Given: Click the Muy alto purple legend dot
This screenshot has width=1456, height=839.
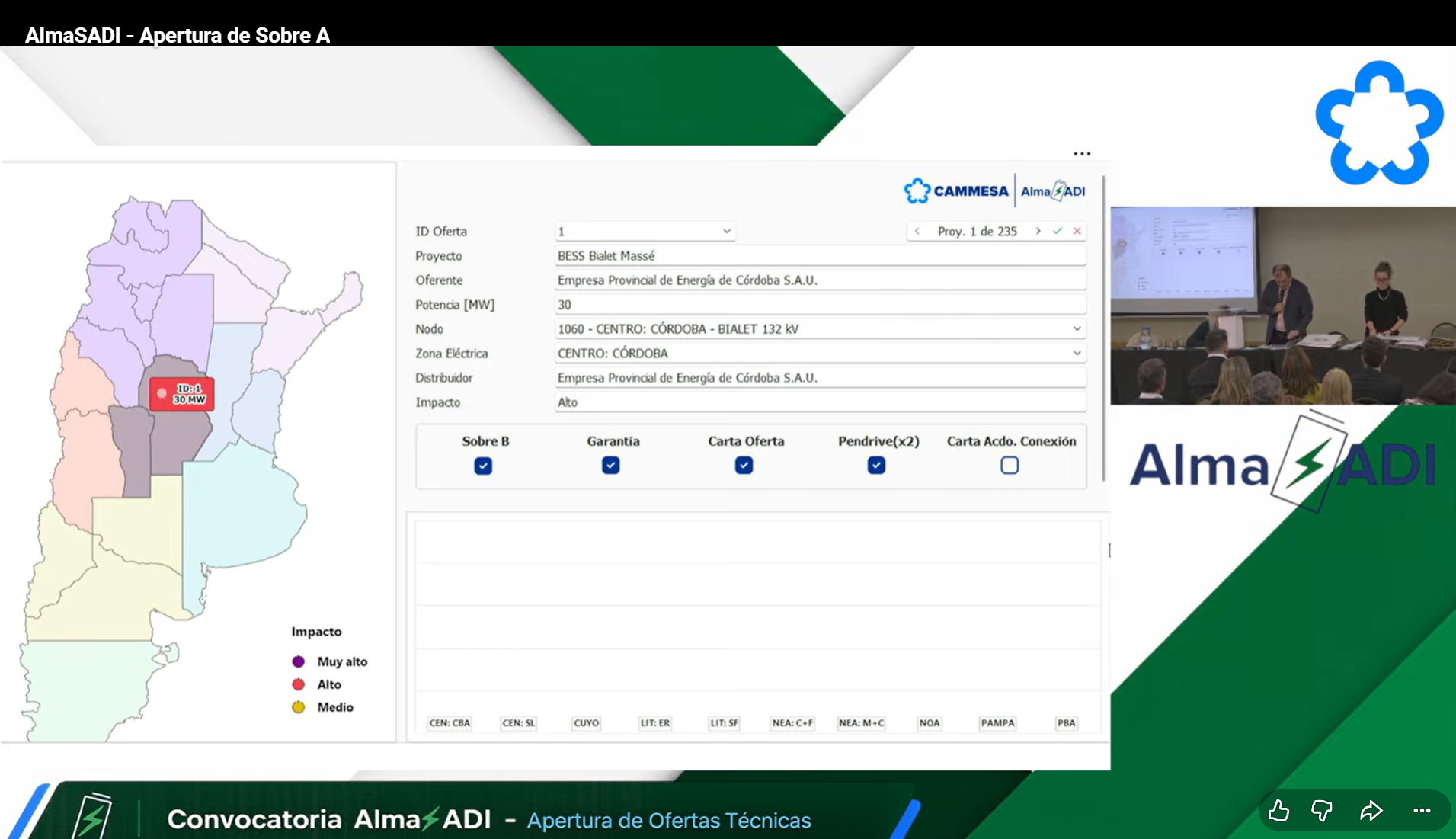Looking at the screenshot, I should pyautogui.click(x=299, y=661).
